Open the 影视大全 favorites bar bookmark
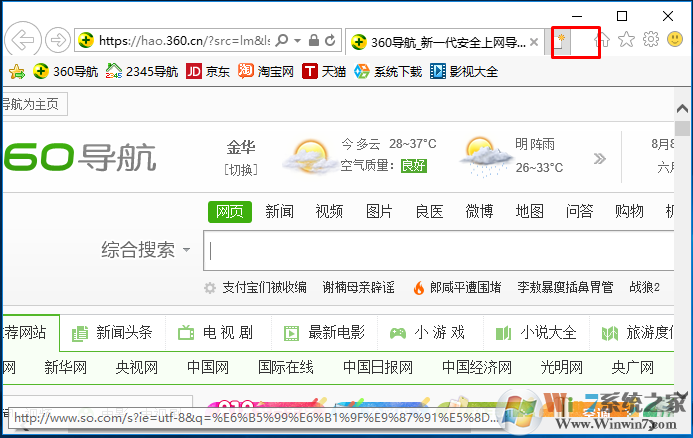693x438 pixels. [x=464, y=71]
